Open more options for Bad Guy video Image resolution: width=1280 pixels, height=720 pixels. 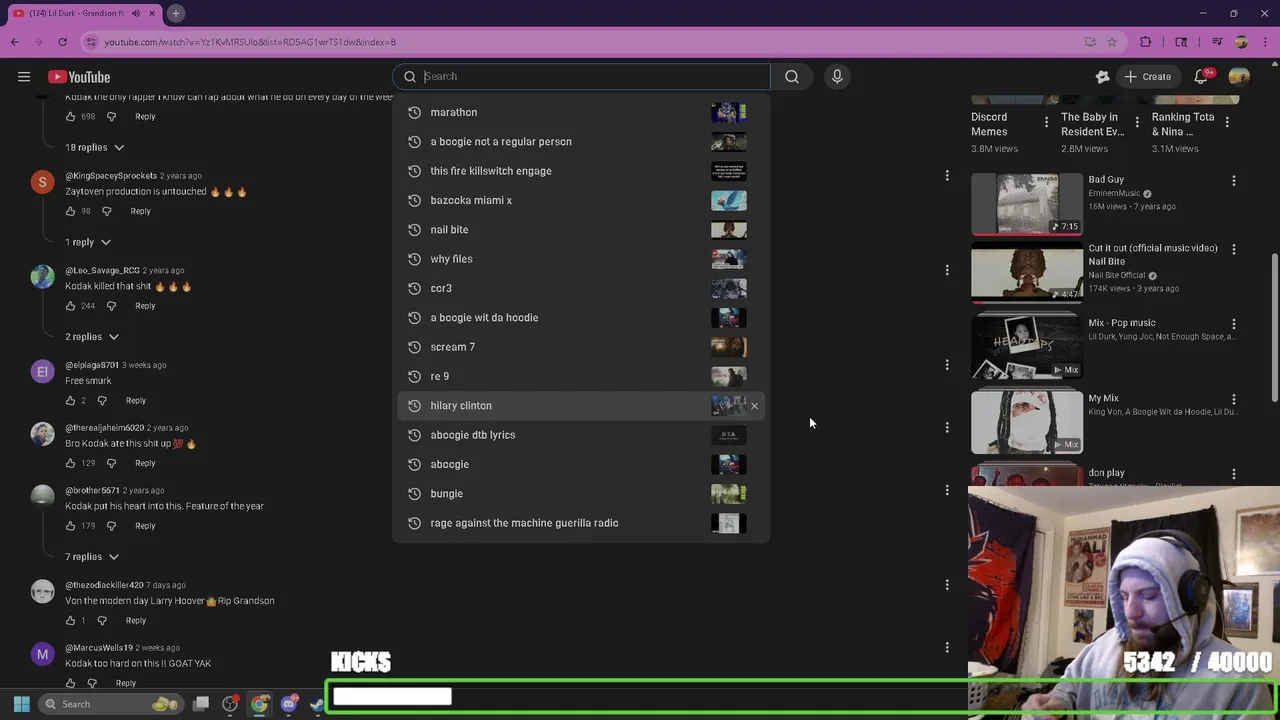click(1233, 181)
